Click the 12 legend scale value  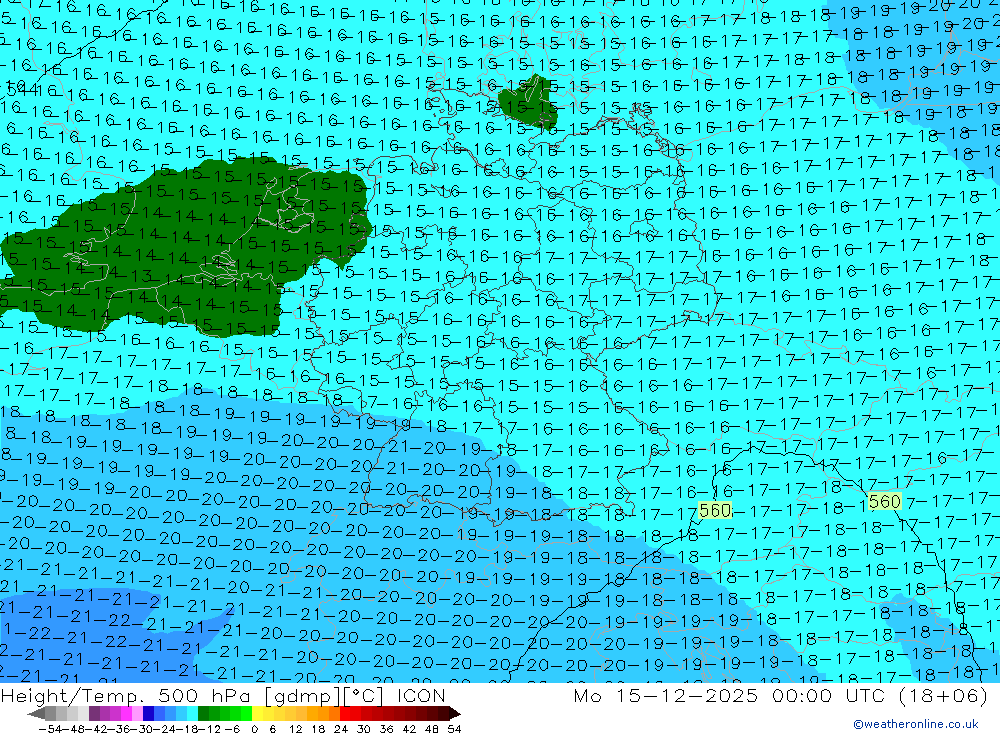tap(296, 729)
